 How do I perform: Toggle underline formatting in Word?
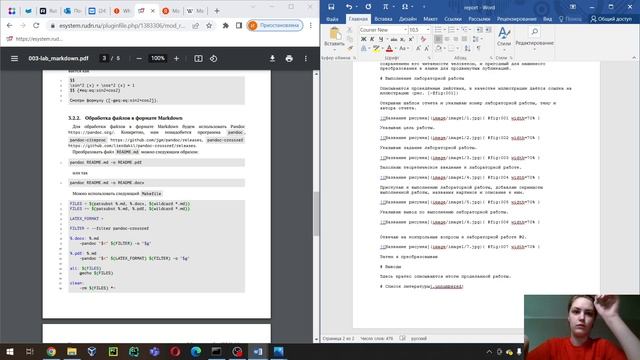381,39
